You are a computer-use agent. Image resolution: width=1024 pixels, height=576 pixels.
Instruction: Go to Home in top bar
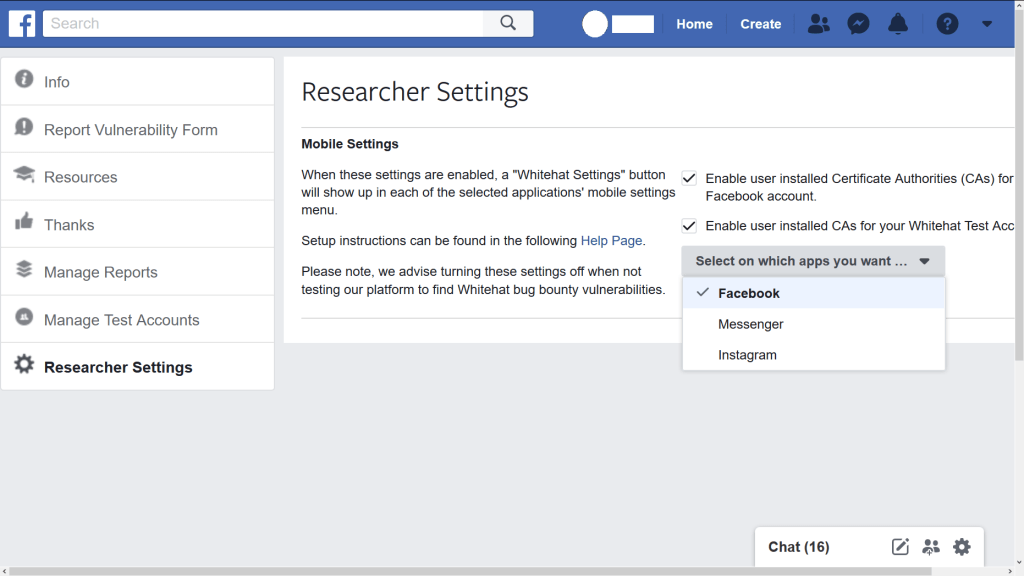click(694, 24)
